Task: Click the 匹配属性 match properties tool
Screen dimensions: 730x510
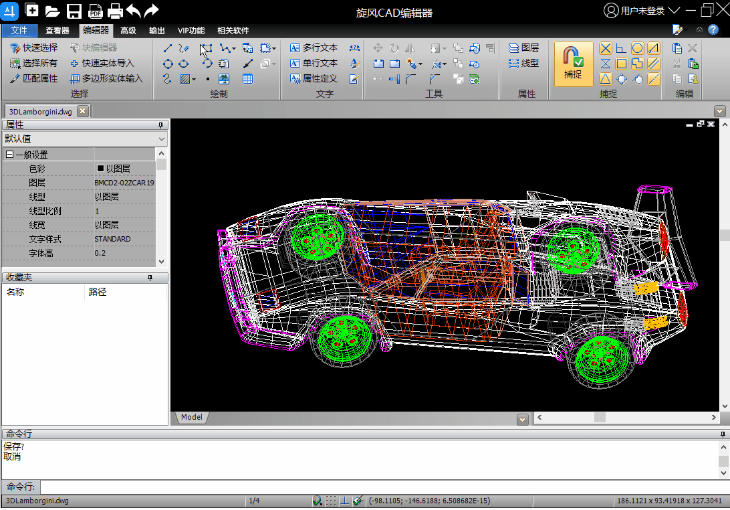Action: (x=34, y=77)
